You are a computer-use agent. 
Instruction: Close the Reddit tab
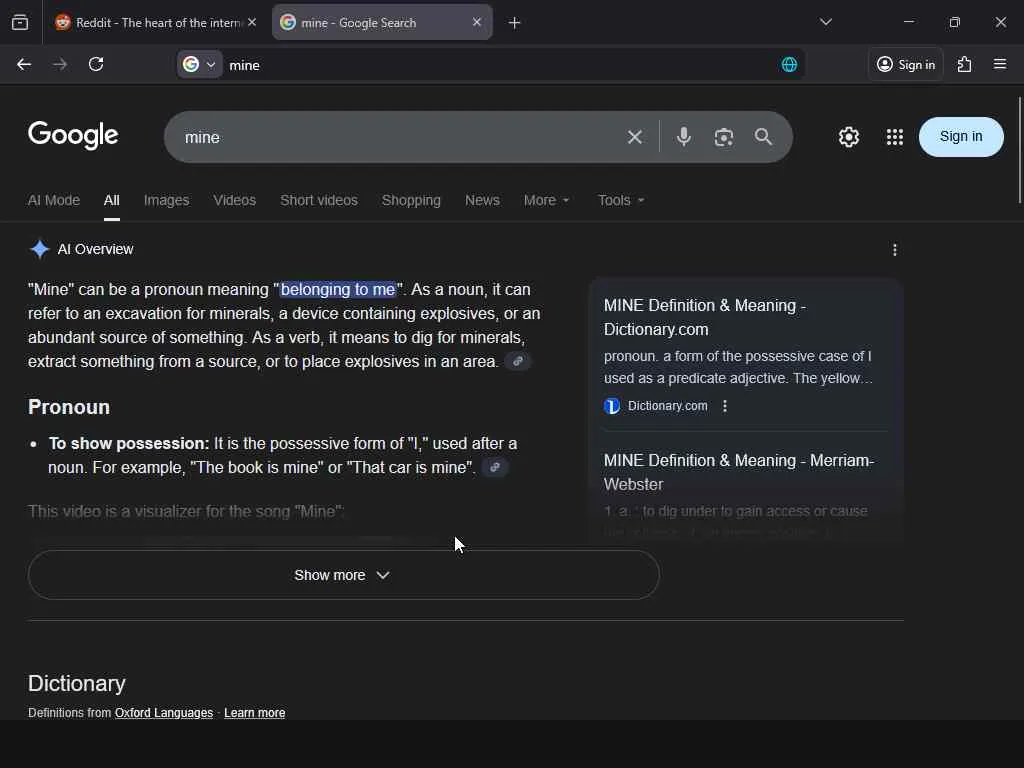click(252, 22)
